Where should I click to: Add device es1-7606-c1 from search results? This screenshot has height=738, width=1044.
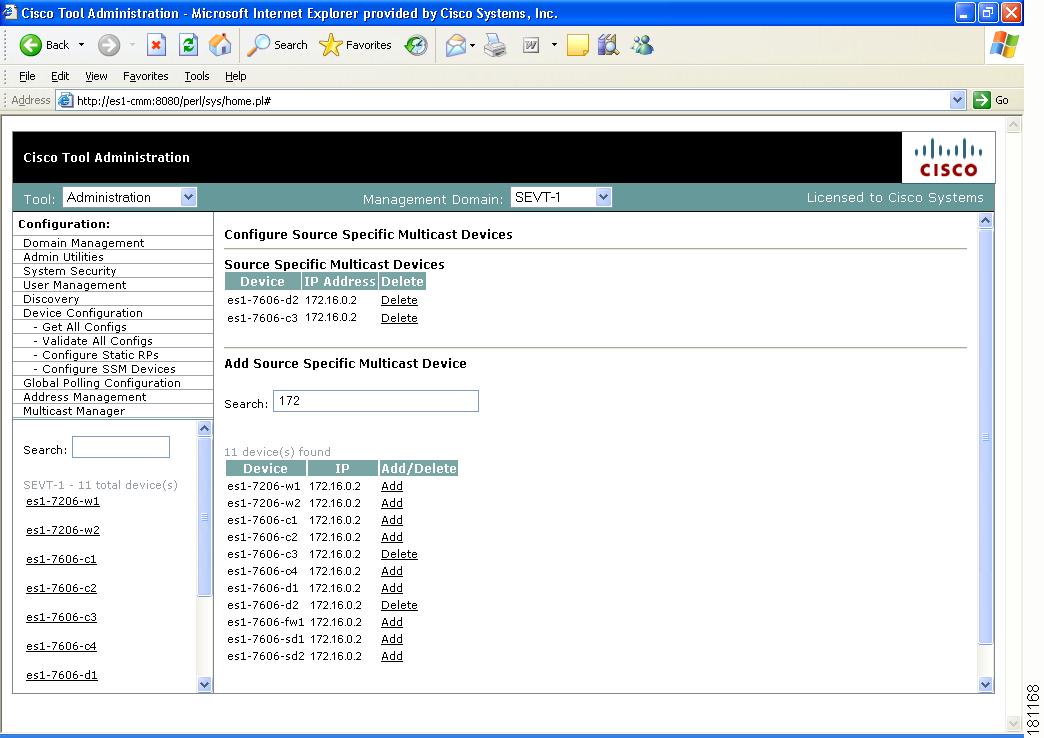[392, 520]
